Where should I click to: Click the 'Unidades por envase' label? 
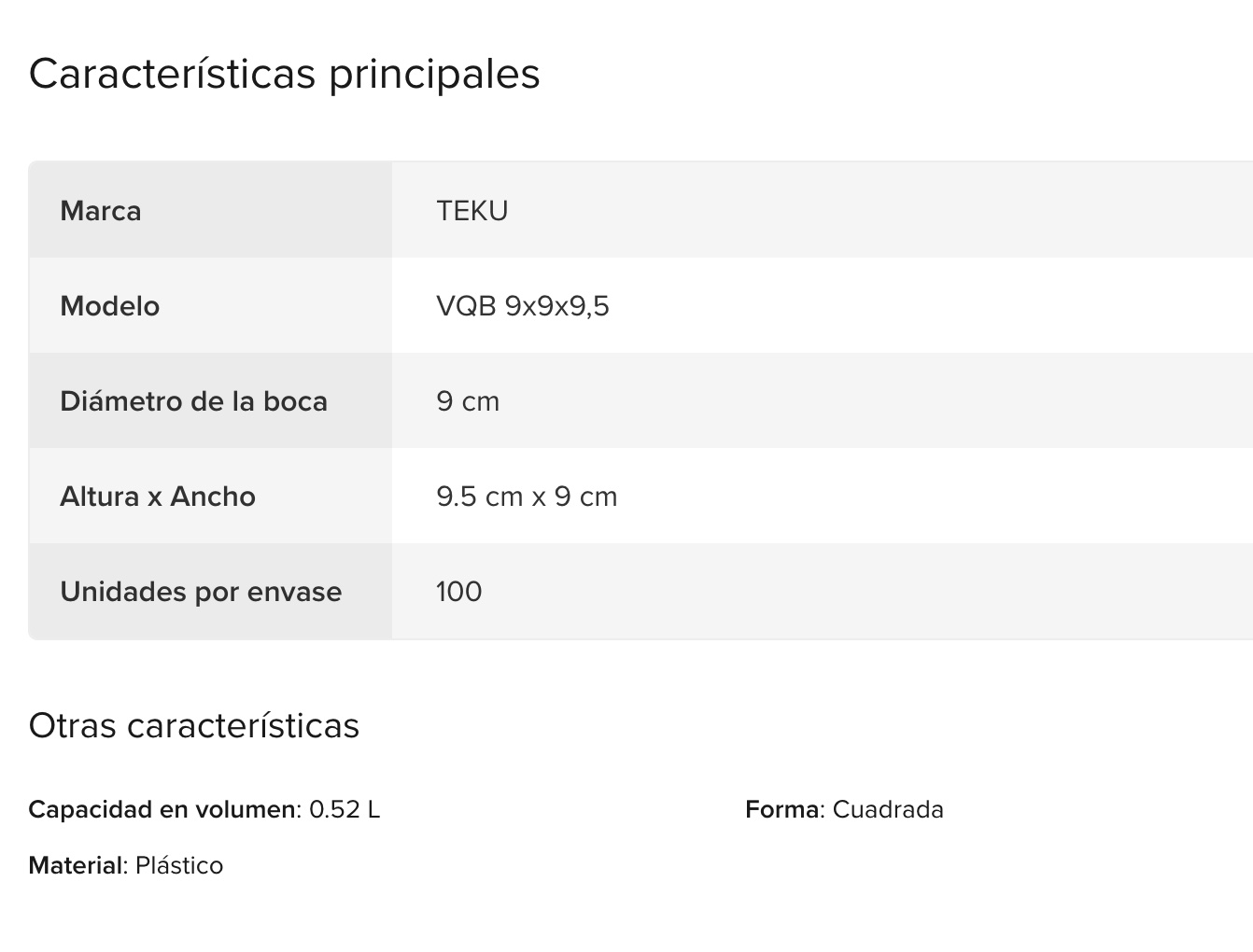[x=201, y=592]
